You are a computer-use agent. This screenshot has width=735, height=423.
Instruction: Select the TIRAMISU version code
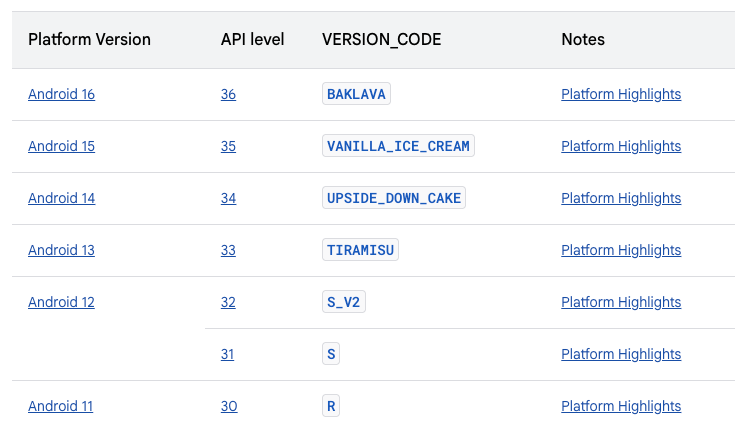(360, 250)
